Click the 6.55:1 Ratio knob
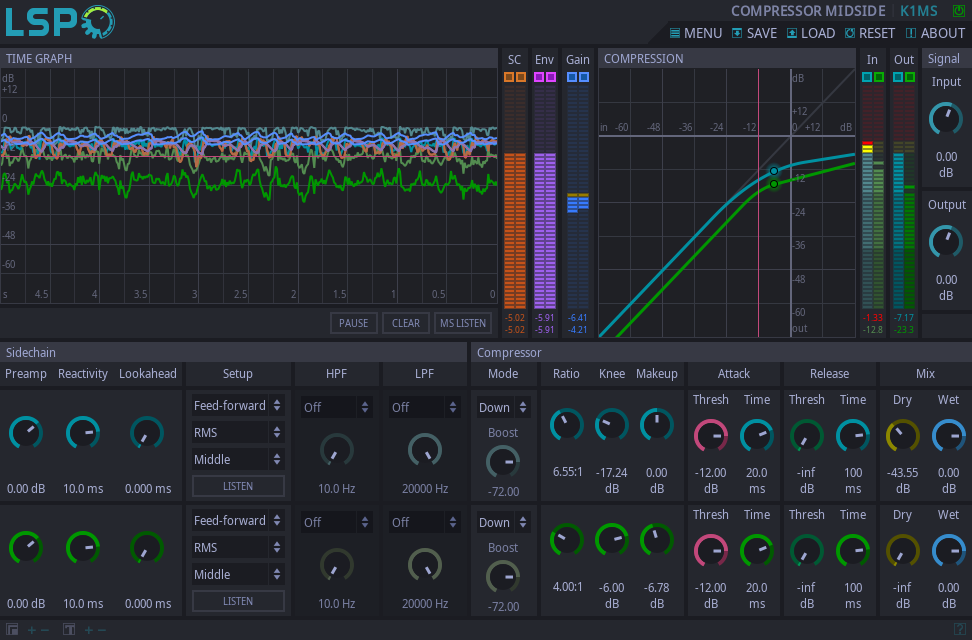 point(567,425)
